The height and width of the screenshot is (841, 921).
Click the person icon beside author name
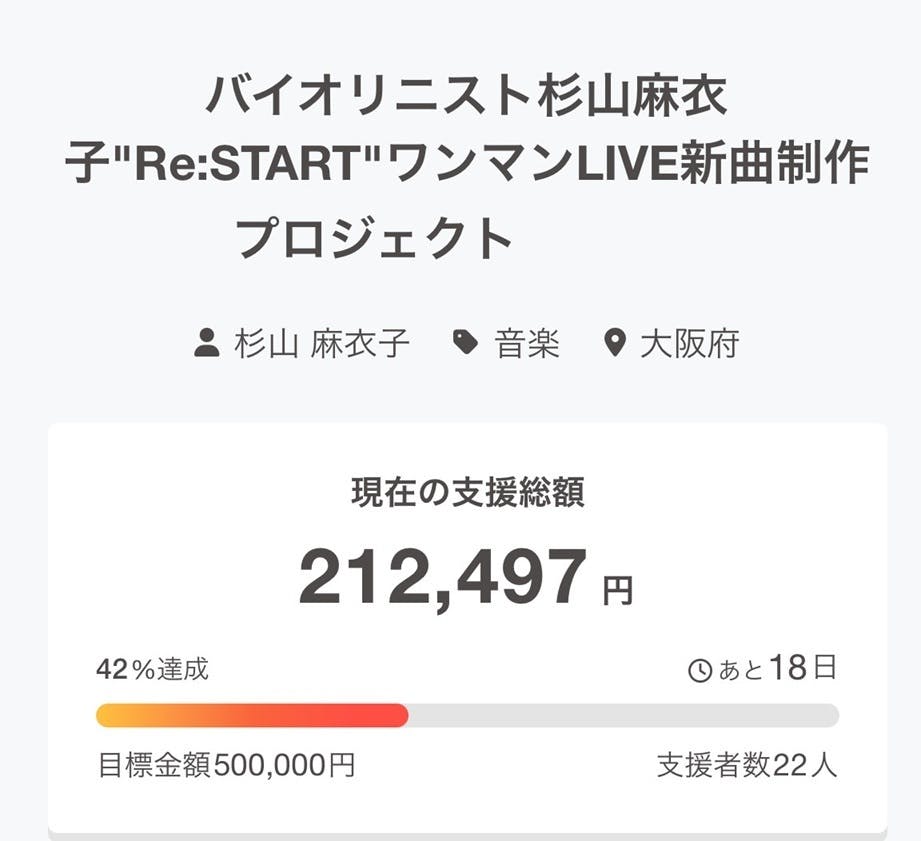pos(206,344)
